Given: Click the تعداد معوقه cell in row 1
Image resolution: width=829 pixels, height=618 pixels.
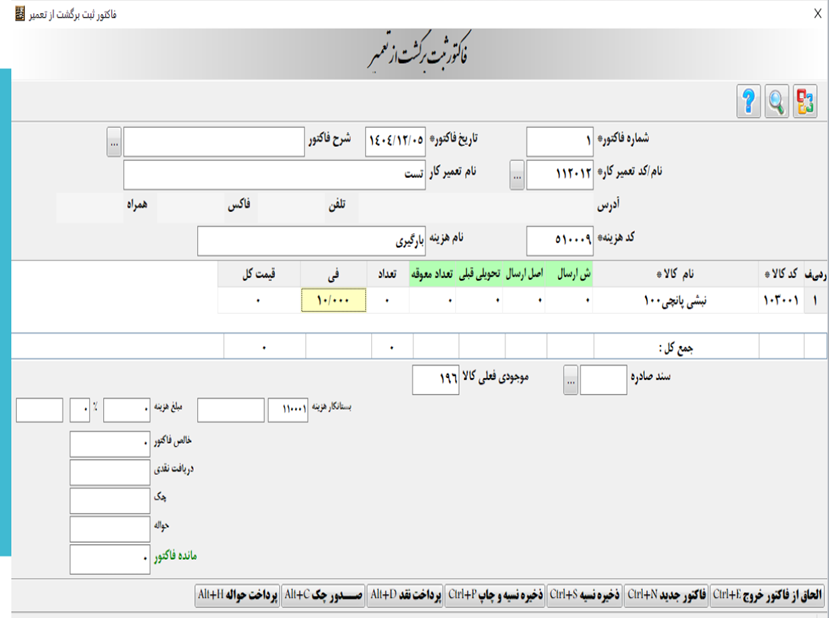Looking at the screenshot, I should point(432,300).
